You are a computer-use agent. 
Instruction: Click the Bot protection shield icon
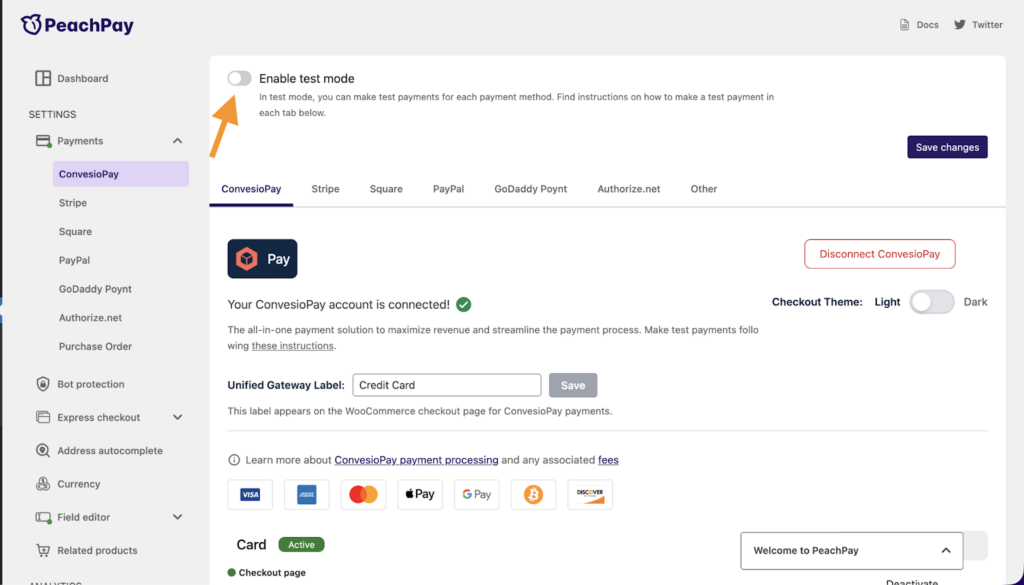(x=43, y=384)
